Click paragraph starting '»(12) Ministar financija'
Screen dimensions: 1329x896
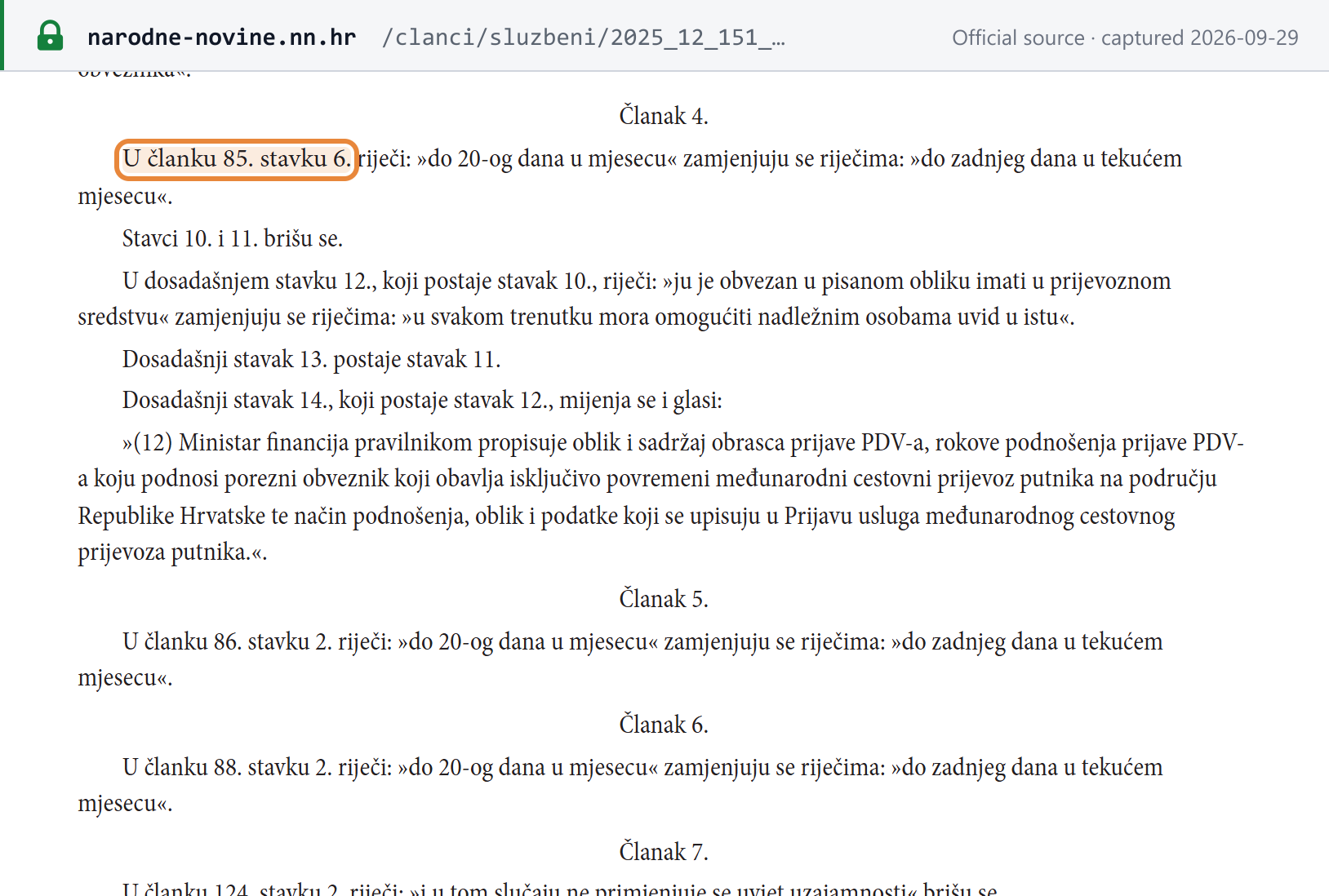point(661,497)
